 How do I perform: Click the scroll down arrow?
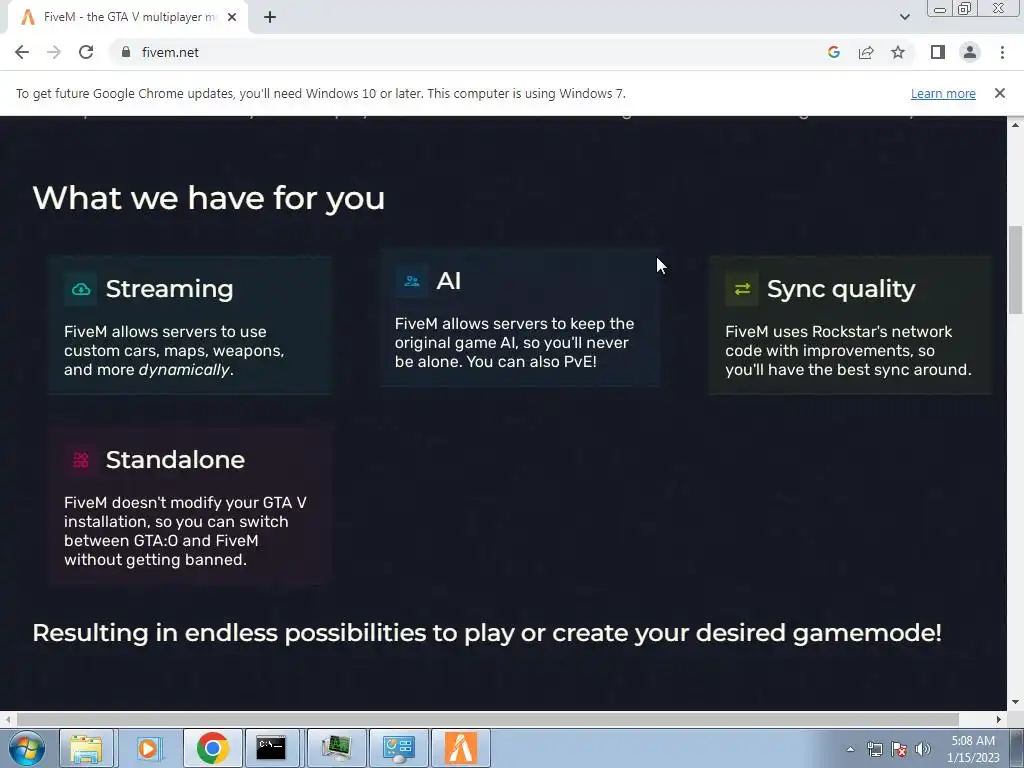1015,703
